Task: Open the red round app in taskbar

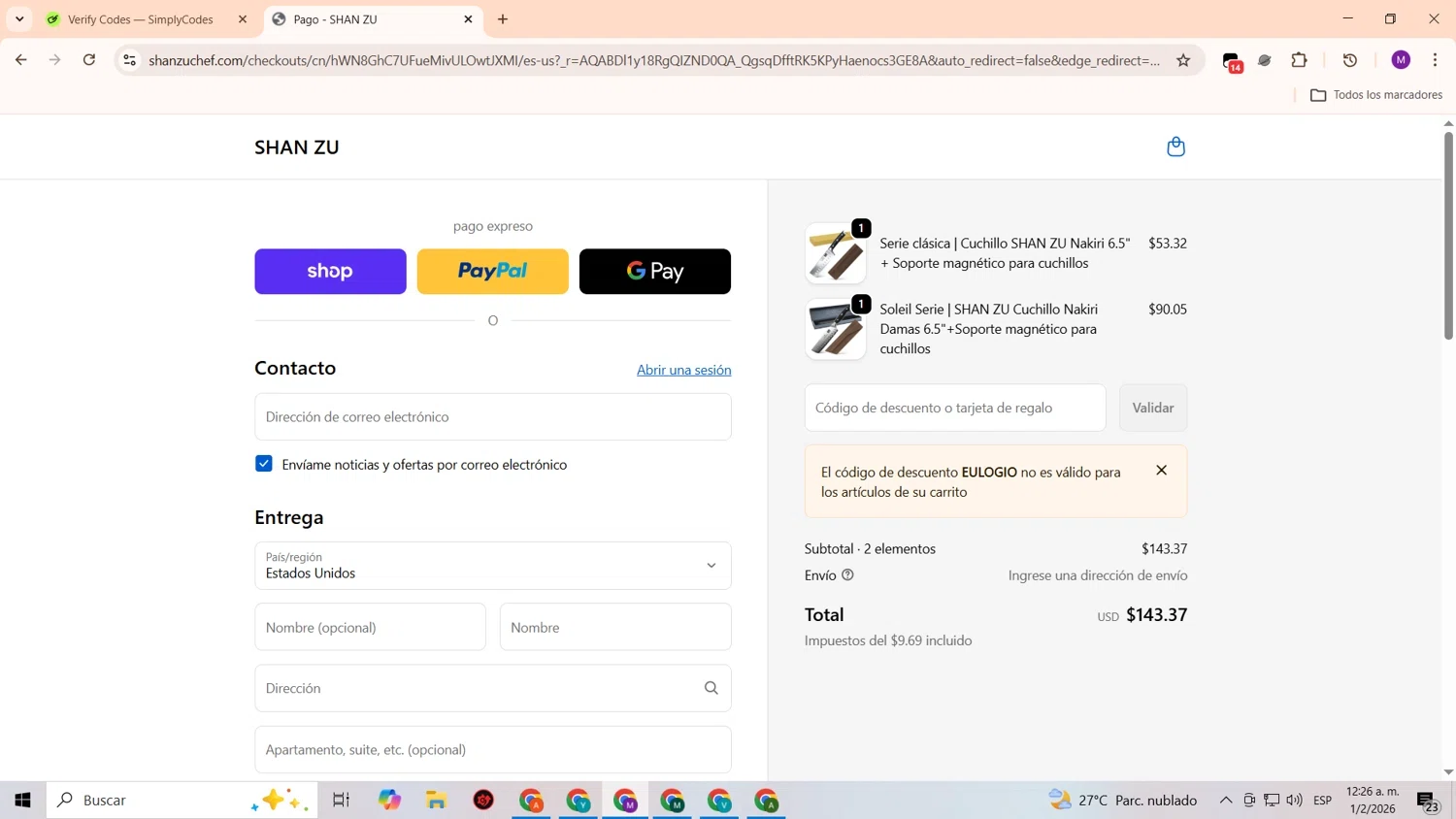Action: click(x=483, y=801)
